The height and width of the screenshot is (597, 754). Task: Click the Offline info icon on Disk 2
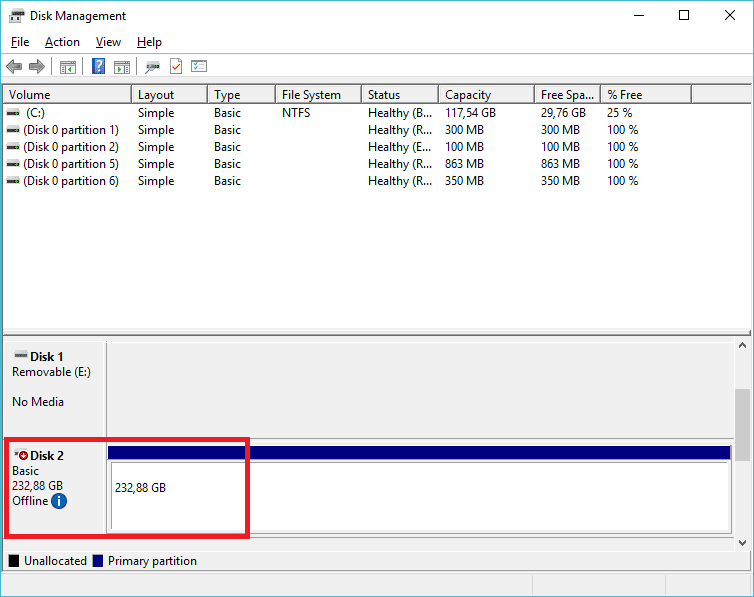(59, 501)
